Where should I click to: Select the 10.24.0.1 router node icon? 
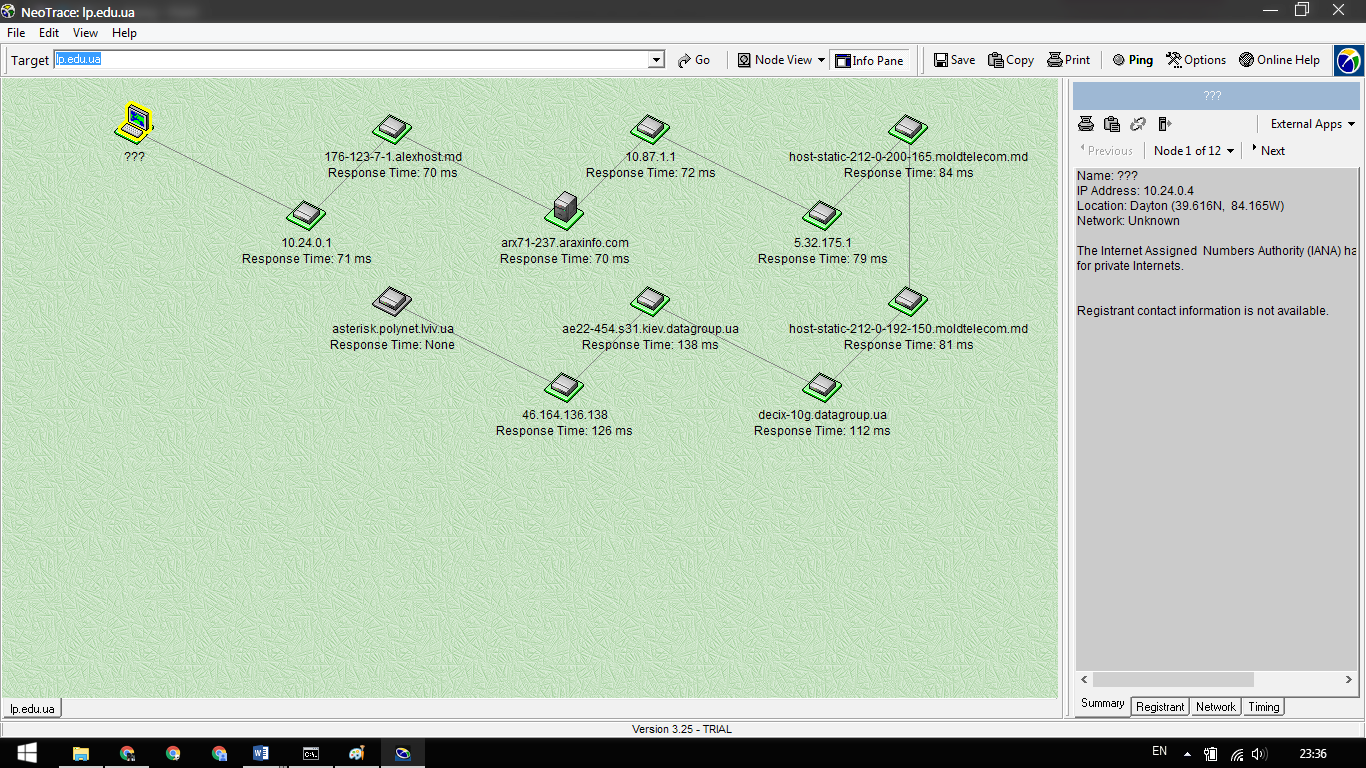tap(306, 215)
